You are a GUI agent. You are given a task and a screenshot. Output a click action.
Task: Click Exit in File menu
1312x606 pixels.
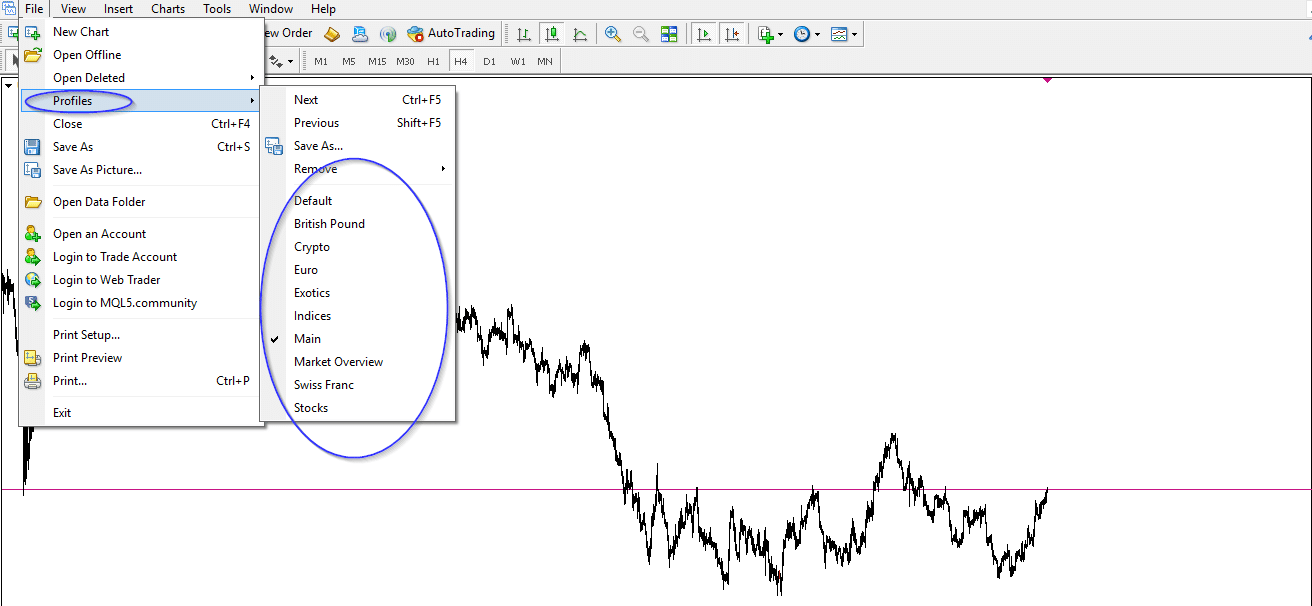pos(141,413)
